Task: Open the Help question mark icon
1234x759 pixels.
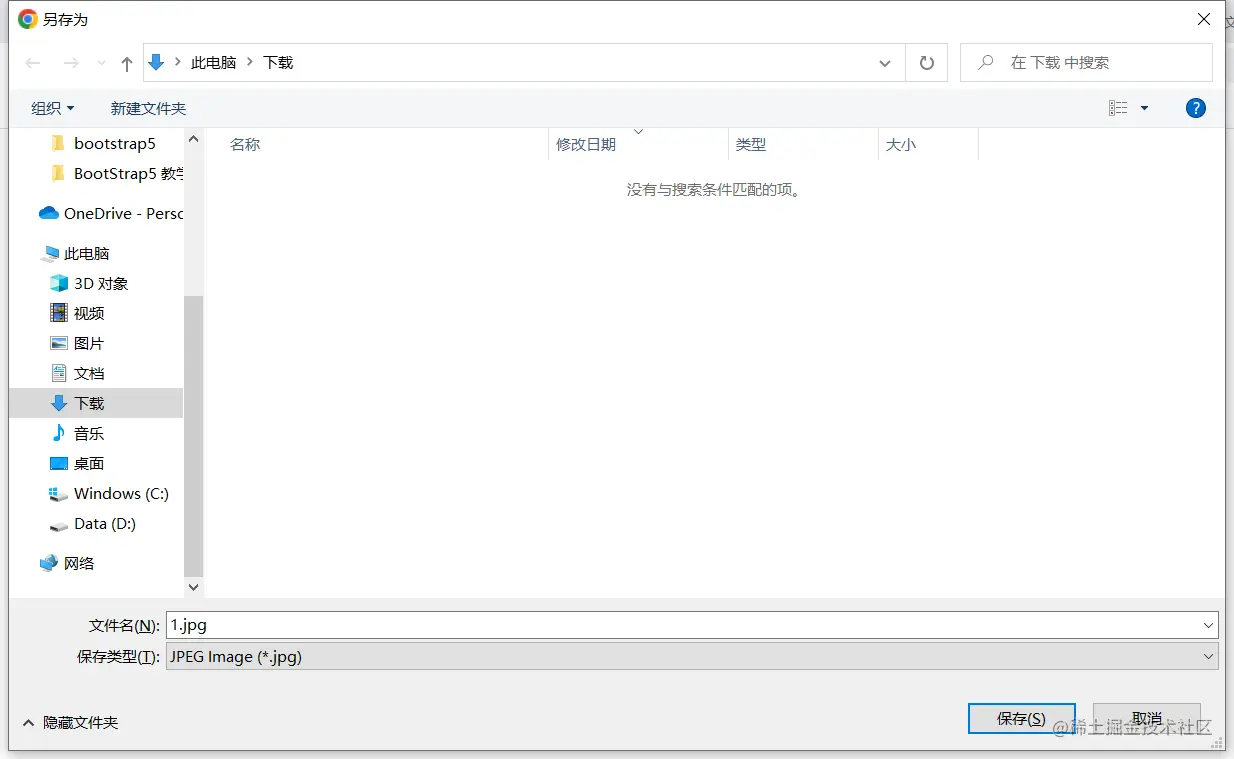Action: (1196, 107)
